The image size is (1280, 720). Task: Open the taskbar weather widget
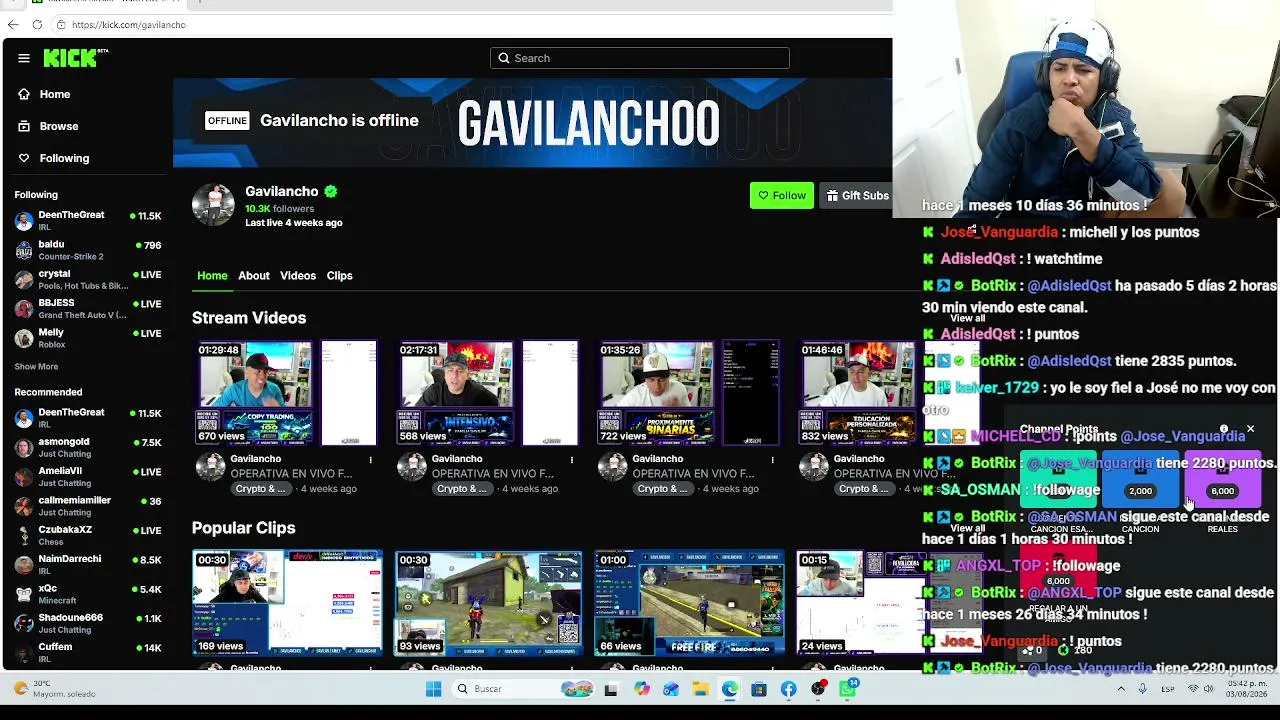tap(55, 689)
